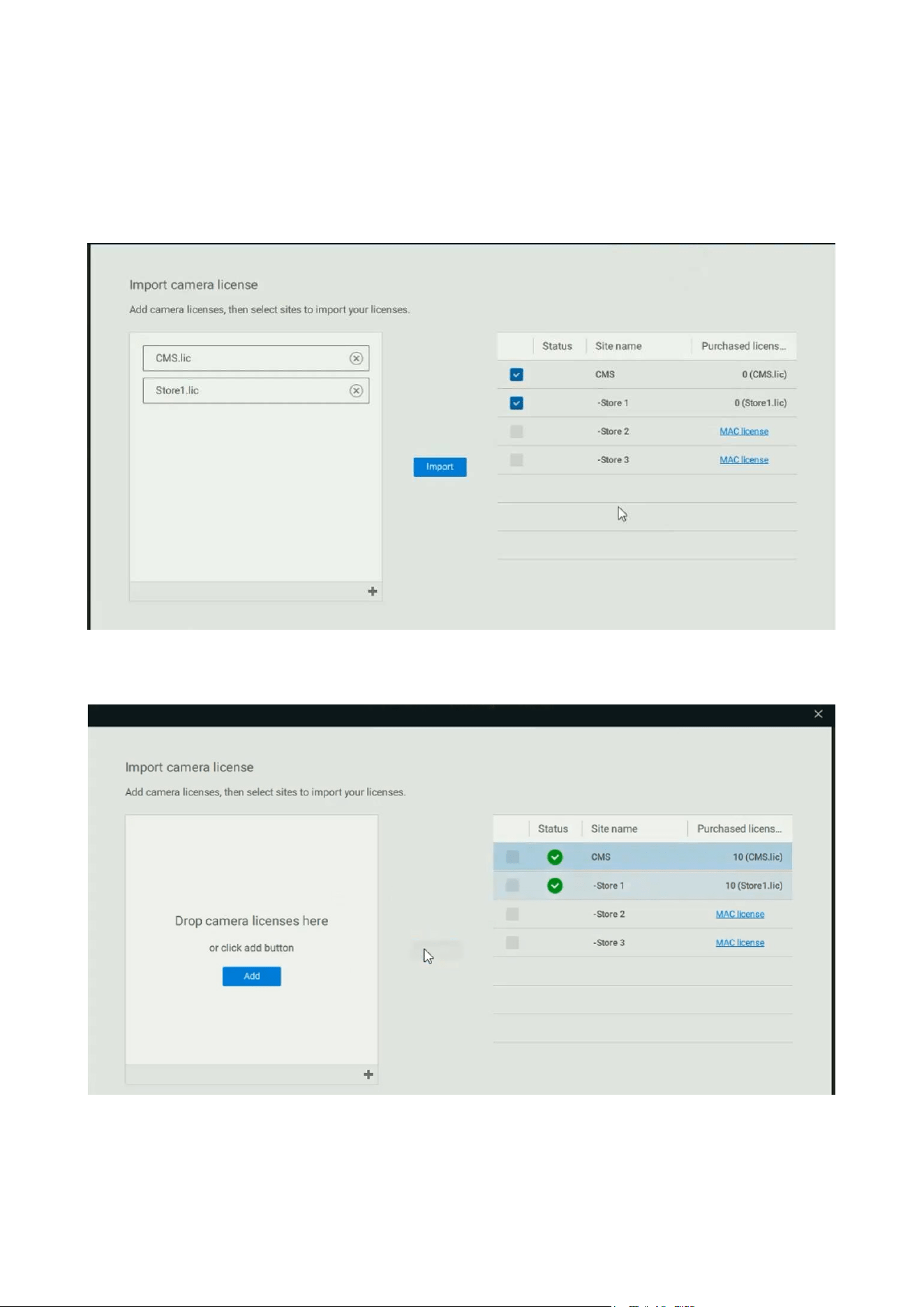924x1307 pixels.
Task: Open MAC license link for -Store 2, upper table
Action: point(744,431)
